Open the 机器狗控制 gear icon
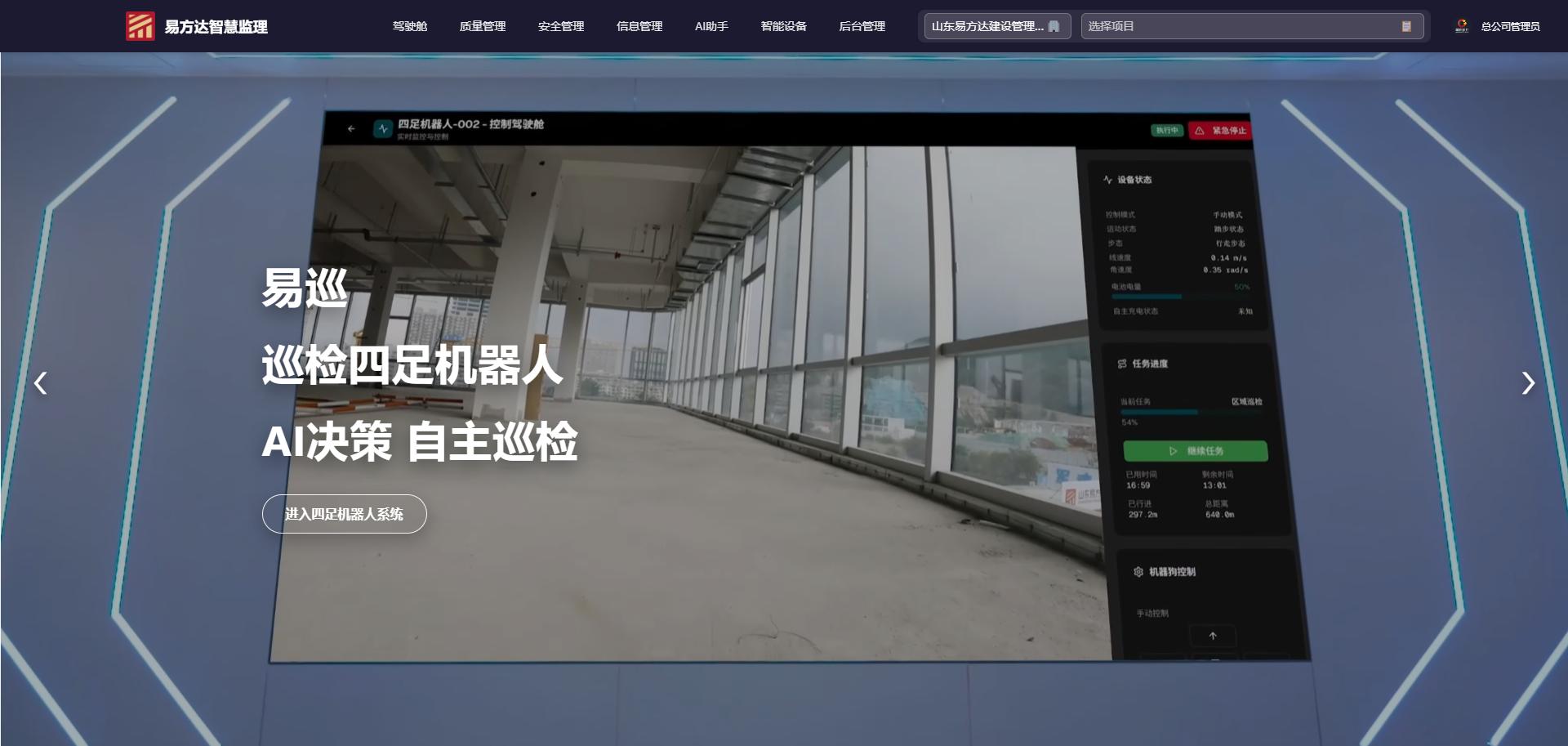This screenshot has height=746, width=1568. coord(1138,573)
